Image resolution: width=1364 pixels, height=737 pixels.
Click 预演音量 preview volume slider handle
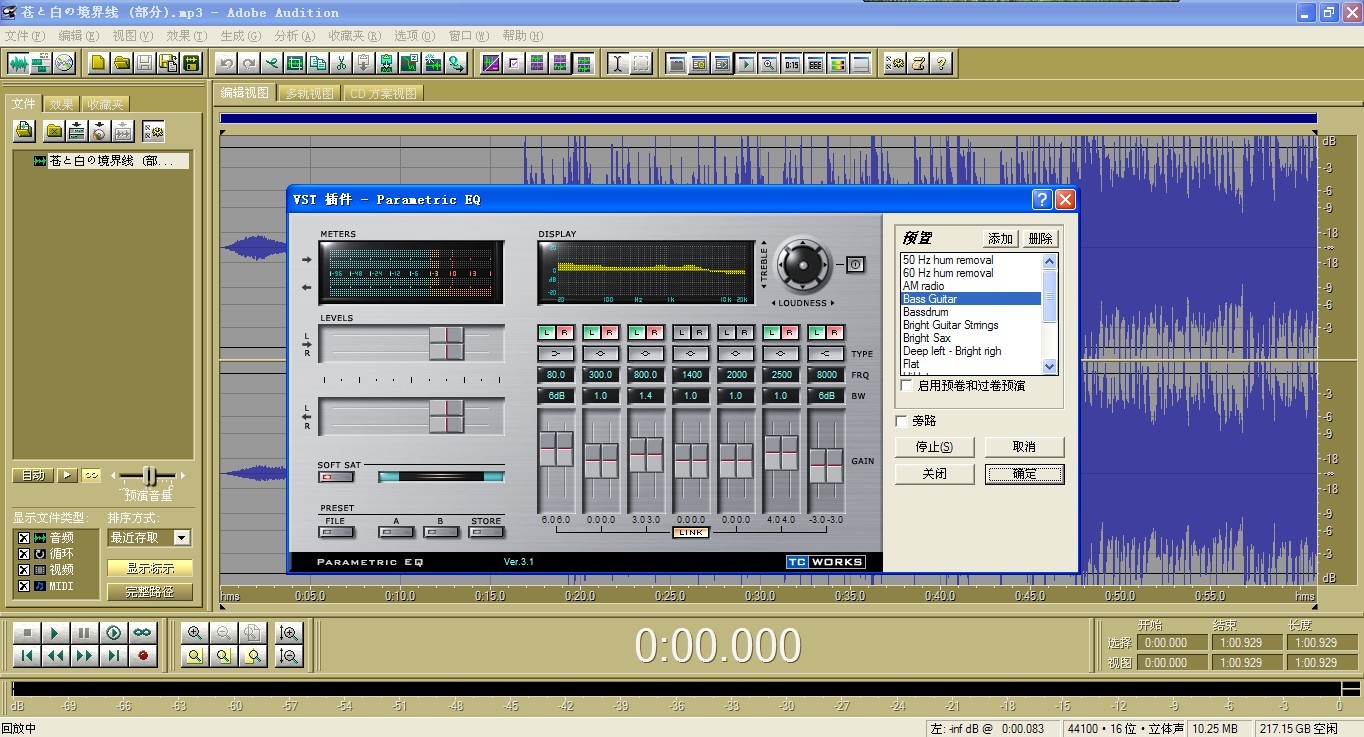(149, 476)
